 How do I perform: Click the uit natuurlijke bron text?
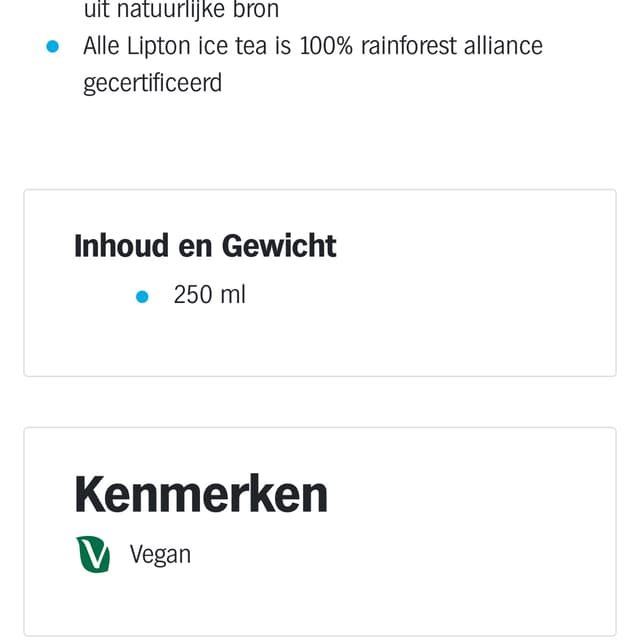coord(181,9)
